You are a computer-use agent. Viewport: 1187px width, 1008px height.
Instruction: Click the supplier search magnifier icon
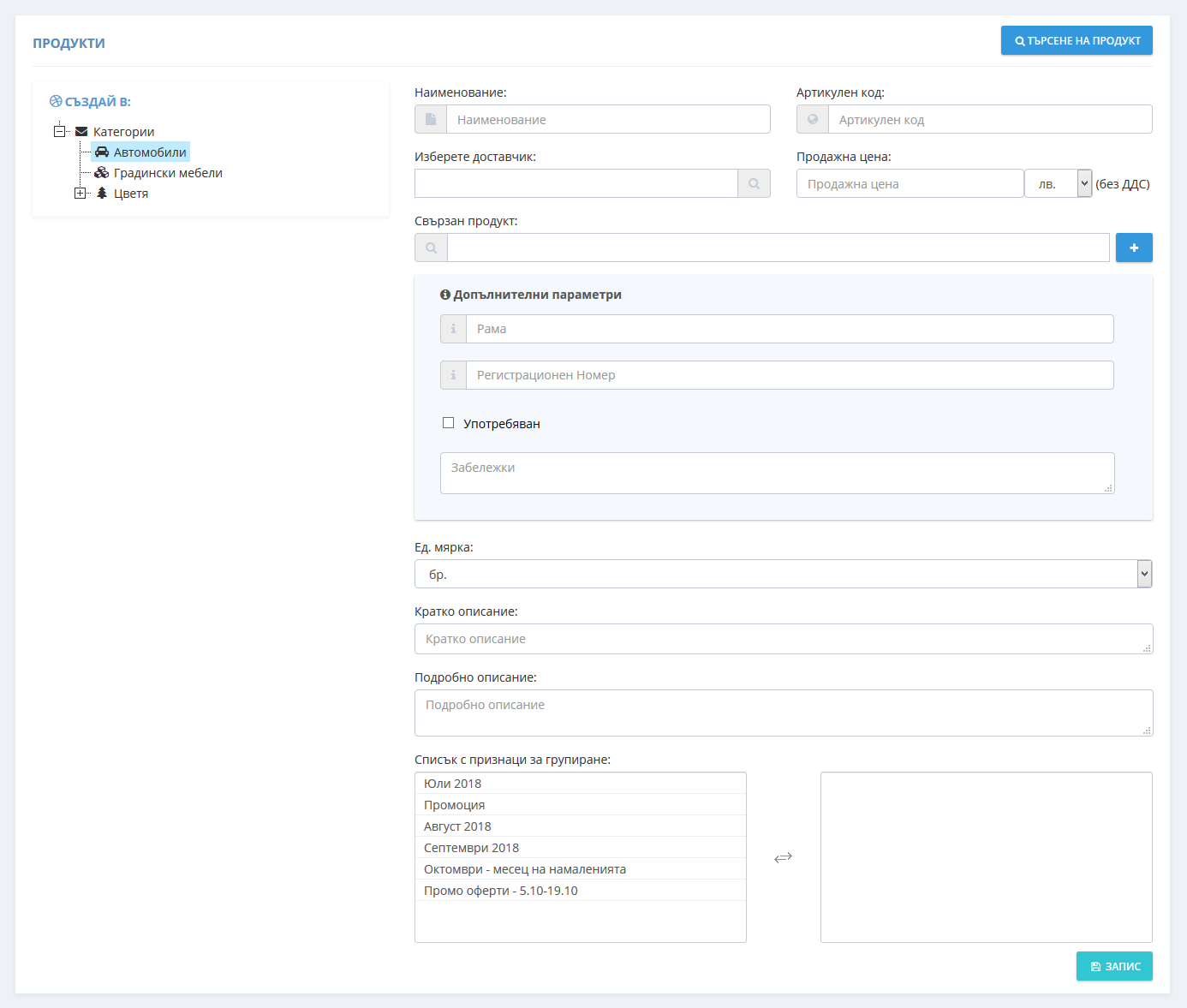pyautogui.click(x=754, y=183)
